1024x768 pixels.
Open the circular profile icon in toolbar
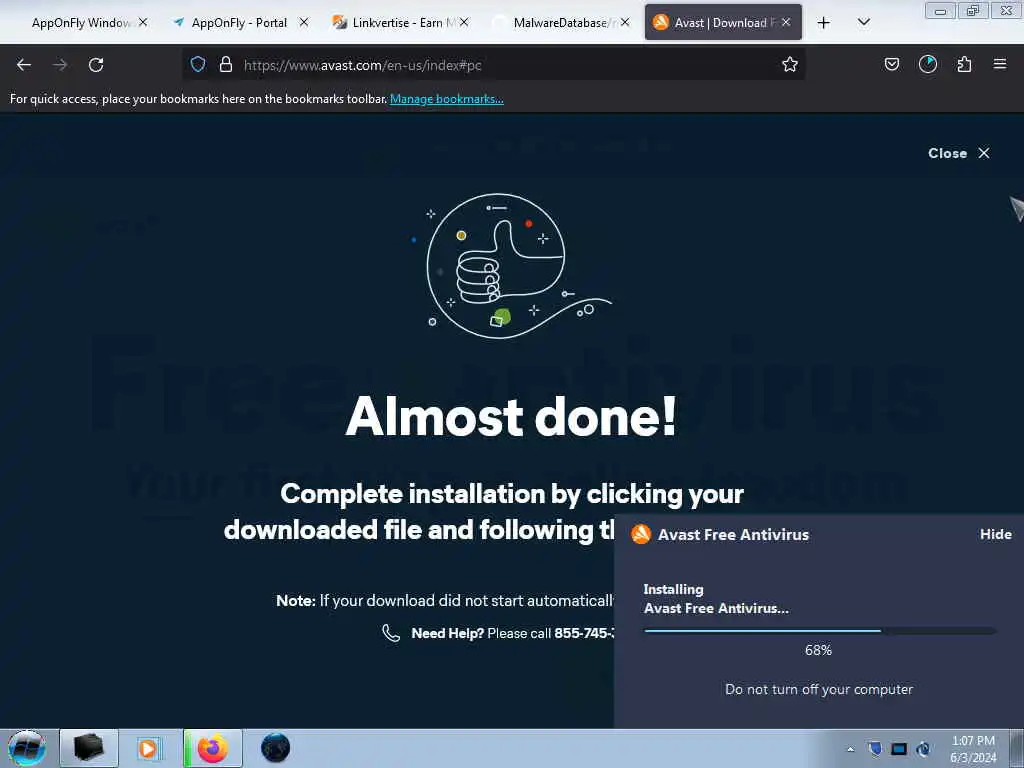point(927,64)
